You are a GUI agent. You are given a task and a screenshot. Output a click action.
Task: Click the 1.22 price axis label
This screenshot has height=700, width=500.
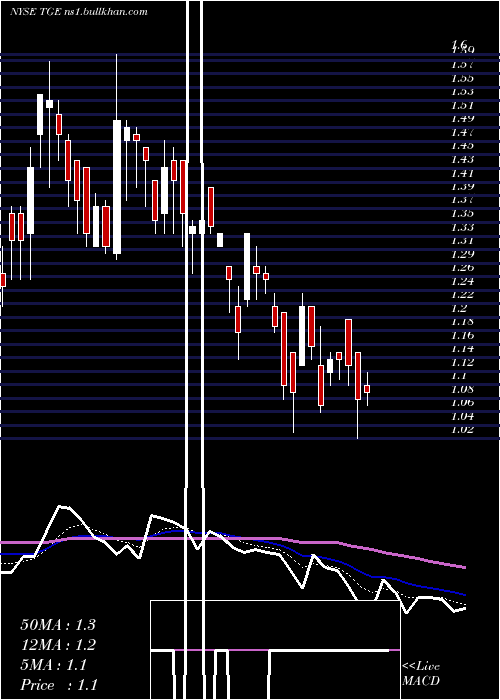462,295
